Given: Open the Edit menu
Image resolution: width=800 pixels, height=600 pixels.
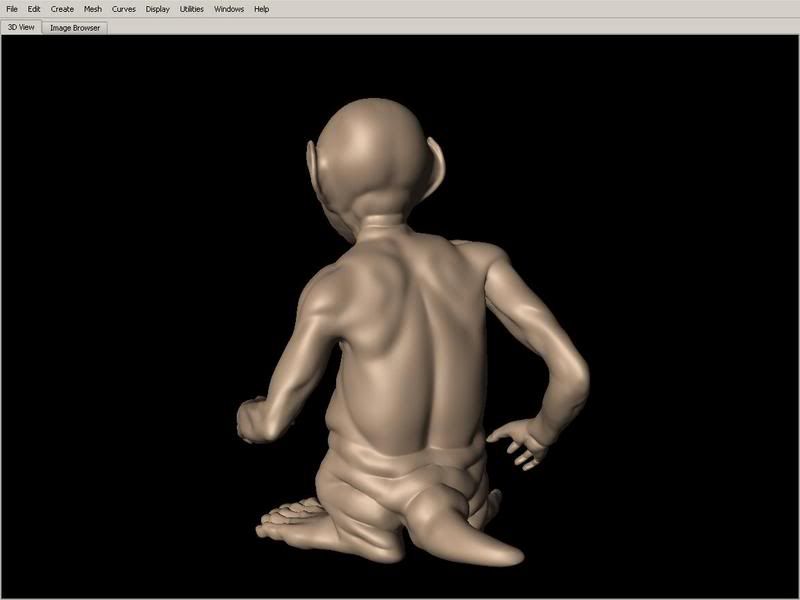Looking at the screenshot, I should click(34, 9).
